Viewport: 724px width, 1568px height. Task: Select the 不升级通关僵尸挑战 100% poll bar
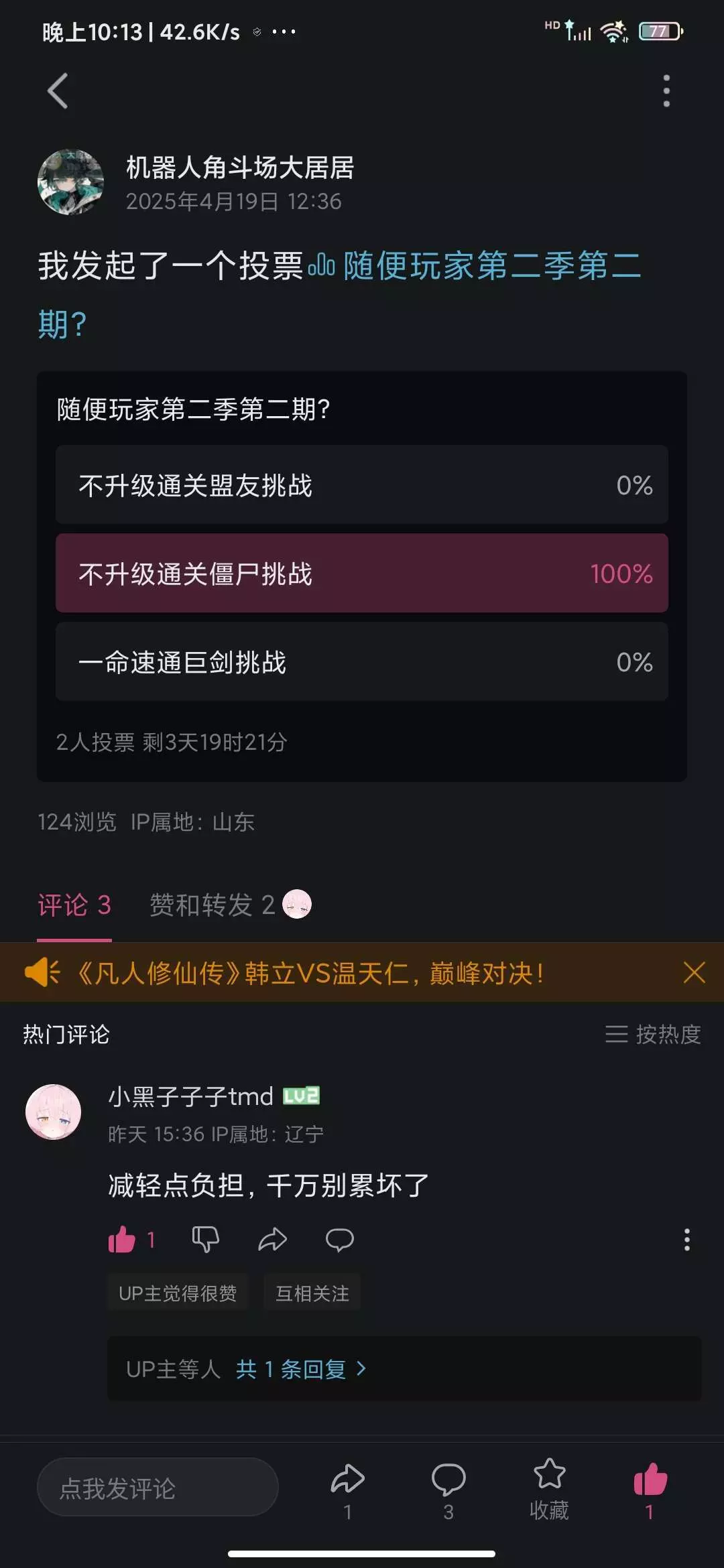tap(362, 574)
